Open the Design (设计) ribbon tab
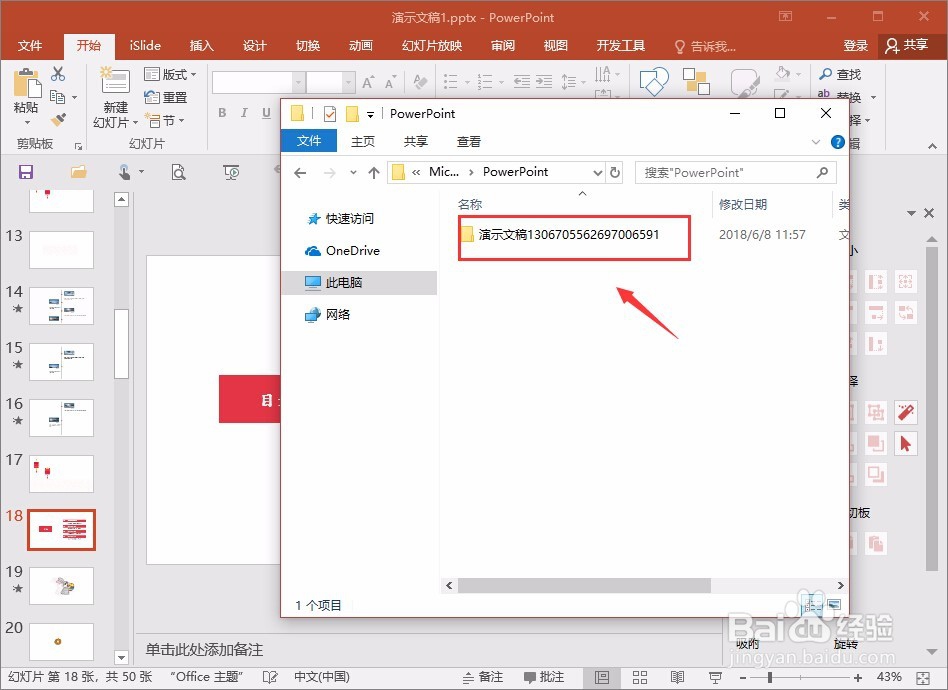The image size is (948, 690). 255,45
